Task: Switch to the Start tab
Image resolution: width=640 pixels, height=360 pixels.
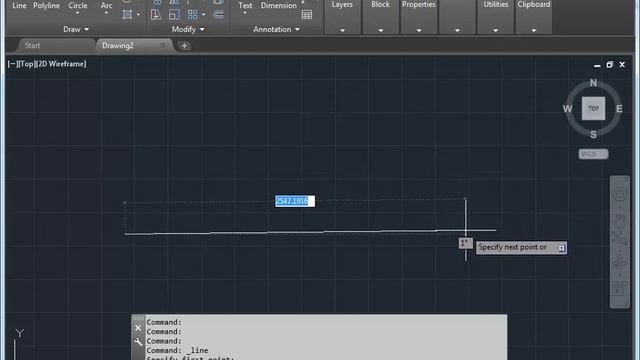Action: [32, 45]
